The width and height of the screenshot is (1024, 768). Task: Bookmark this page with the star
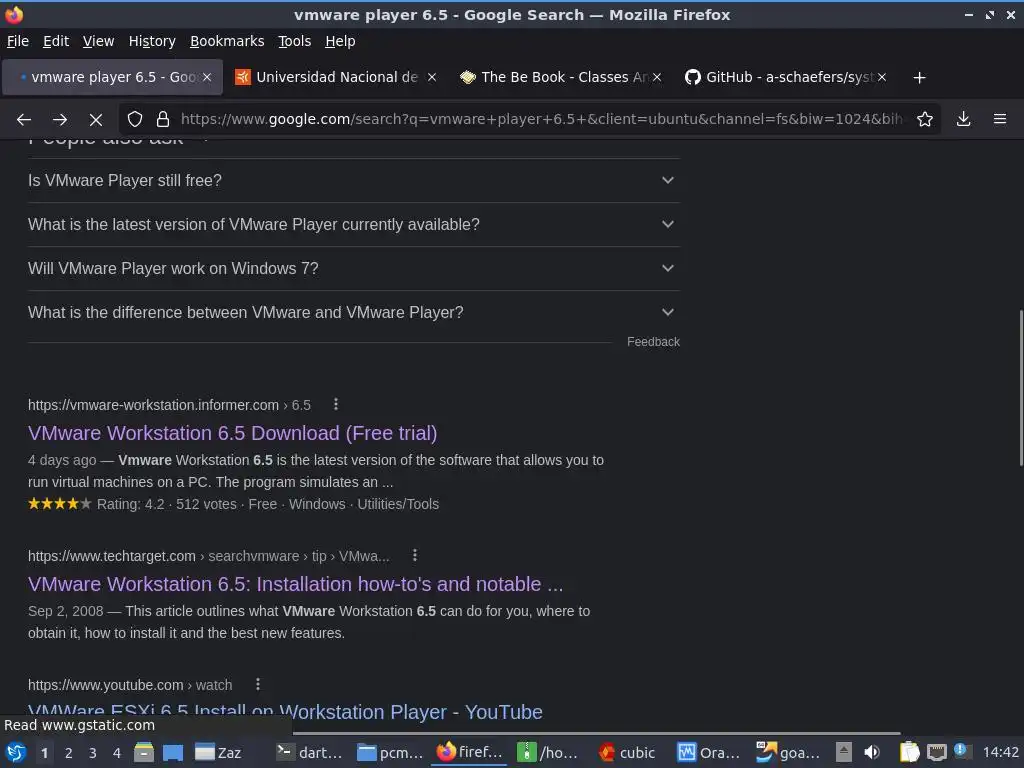[x=924, y=119]
